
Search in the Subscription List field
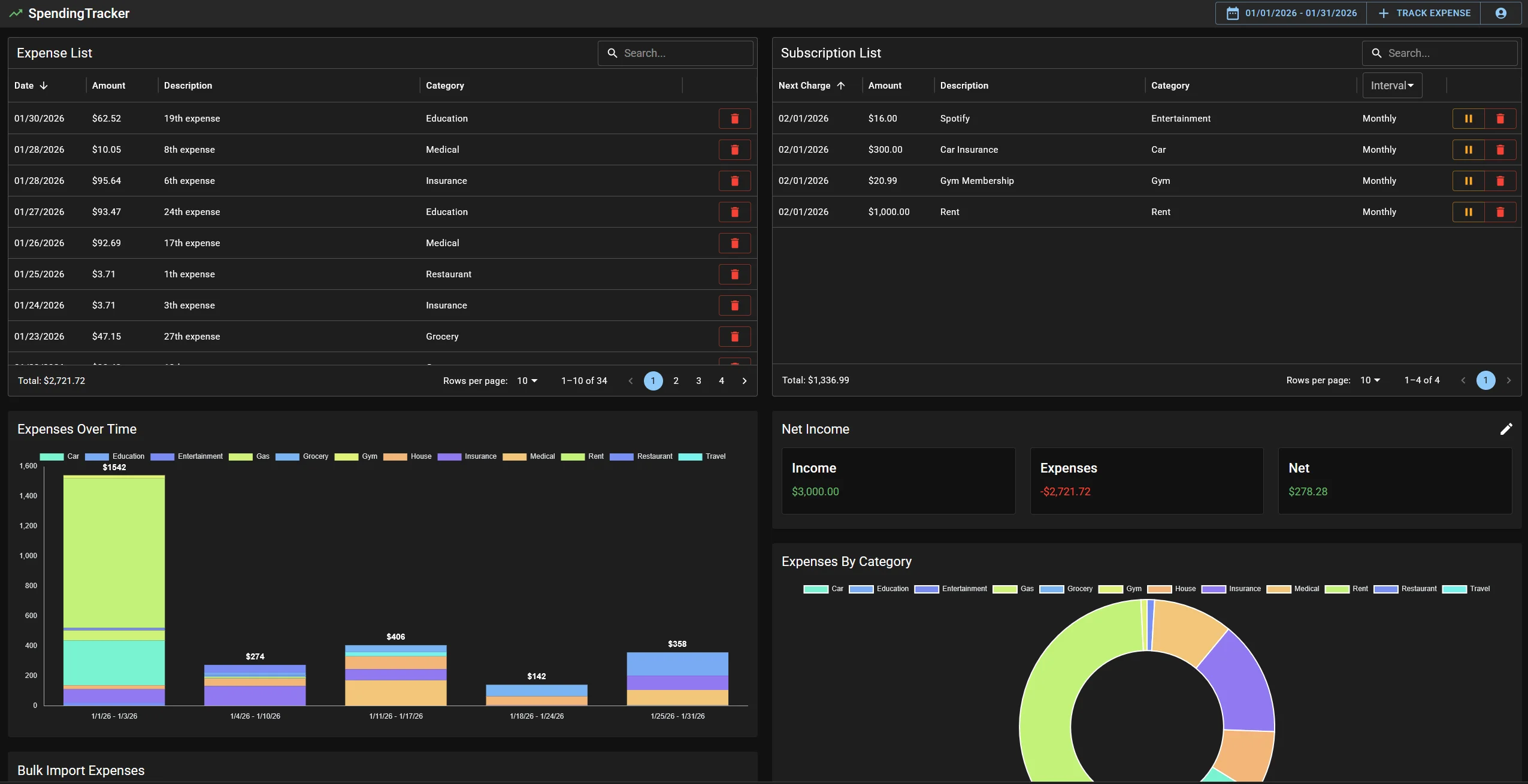[x=1440, y=53]
